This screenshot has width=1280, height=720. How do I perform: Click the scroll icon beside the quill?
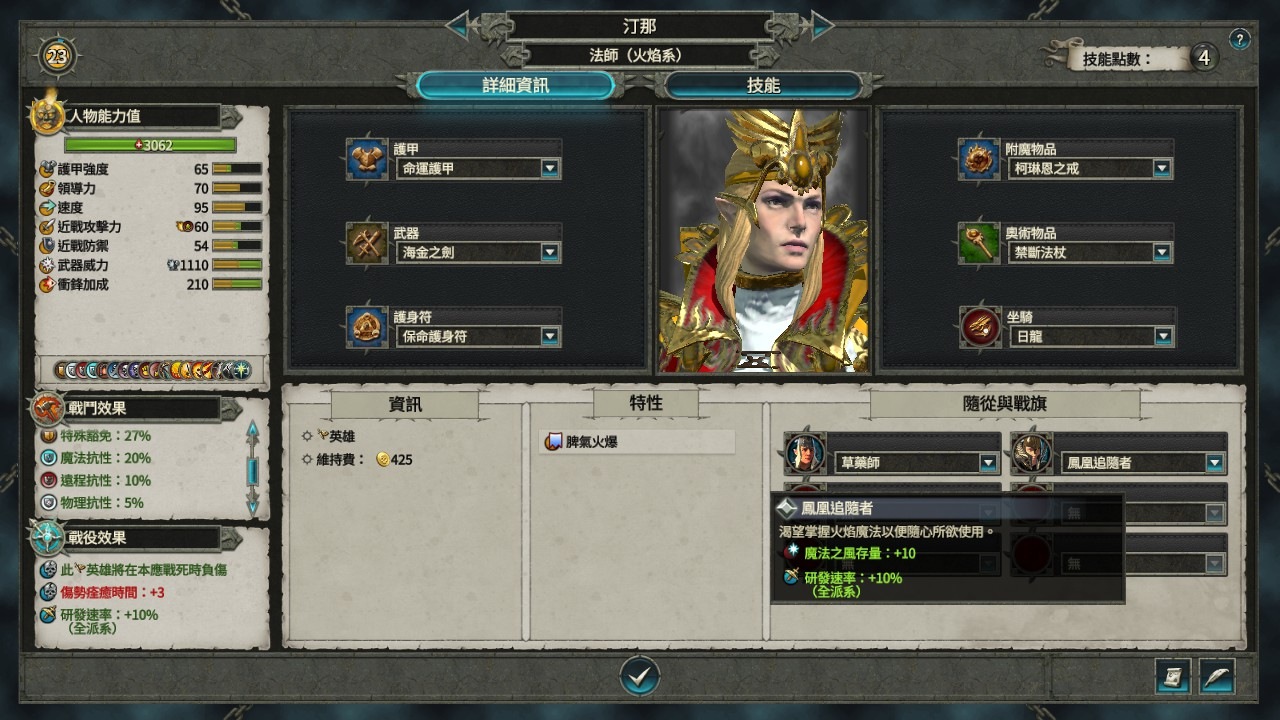1173,677
